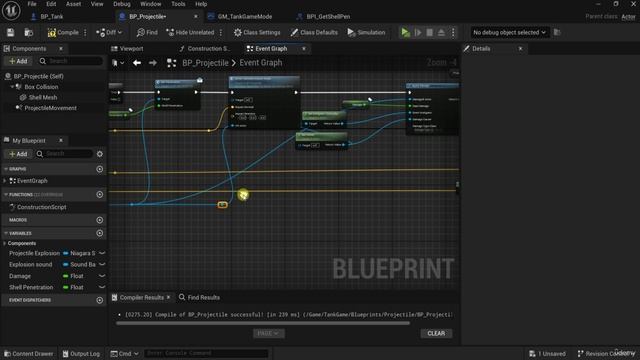Open the debug object selector dropdown
Screen dimensions: 640x360
[x=509, y=33]
